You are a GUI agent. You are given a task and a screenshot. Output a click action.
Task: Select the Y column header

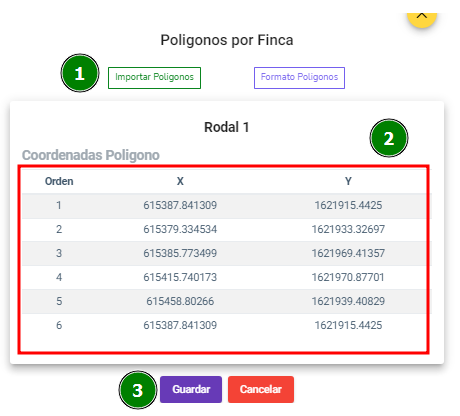click(348, 181)
